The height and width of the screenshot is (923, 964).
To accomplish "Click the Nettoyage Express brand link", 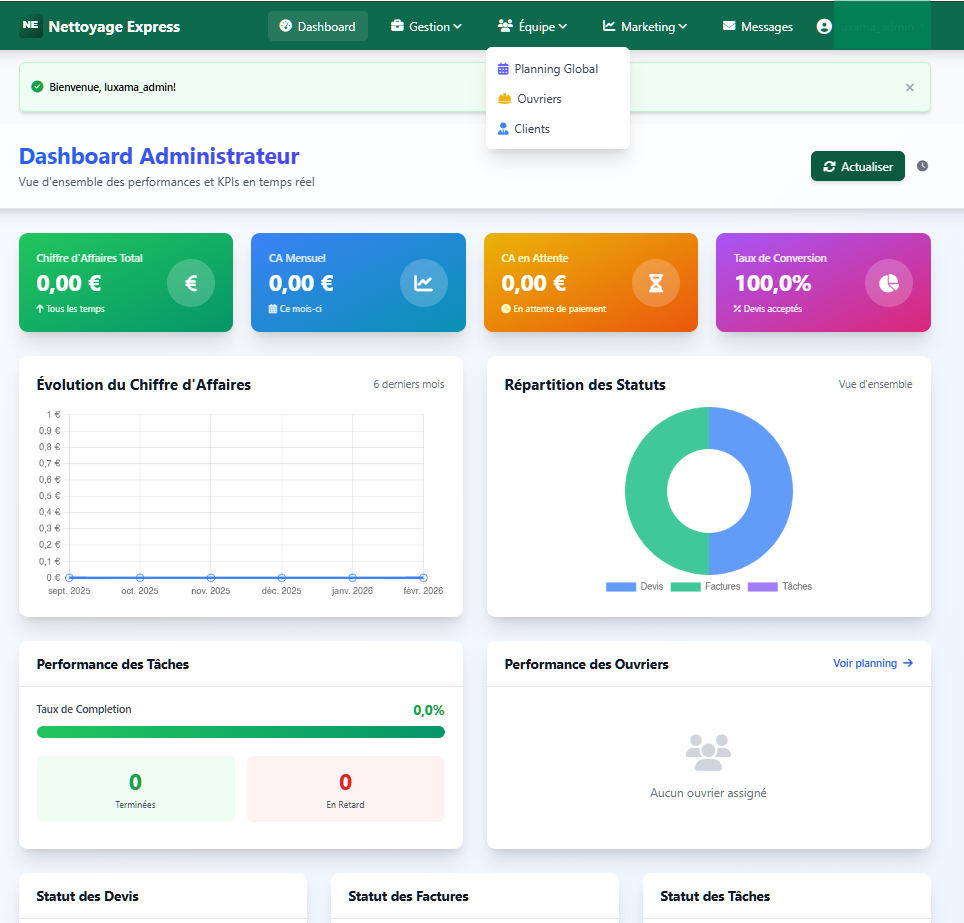I will [100, 26].
